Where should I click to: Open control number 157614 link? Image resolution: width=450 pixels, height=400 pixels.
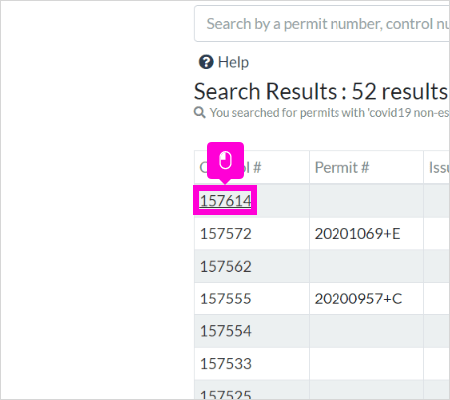[225, 201]
